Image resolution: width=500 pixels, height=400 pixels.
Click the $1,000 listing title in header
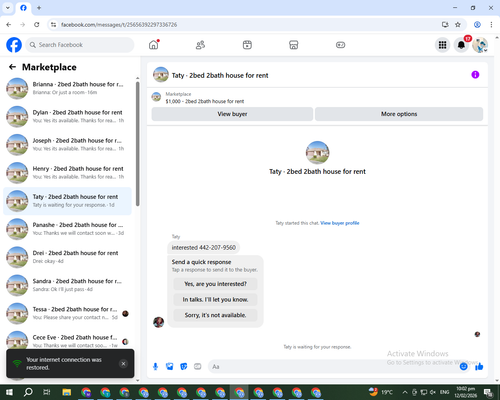(205, 101)
